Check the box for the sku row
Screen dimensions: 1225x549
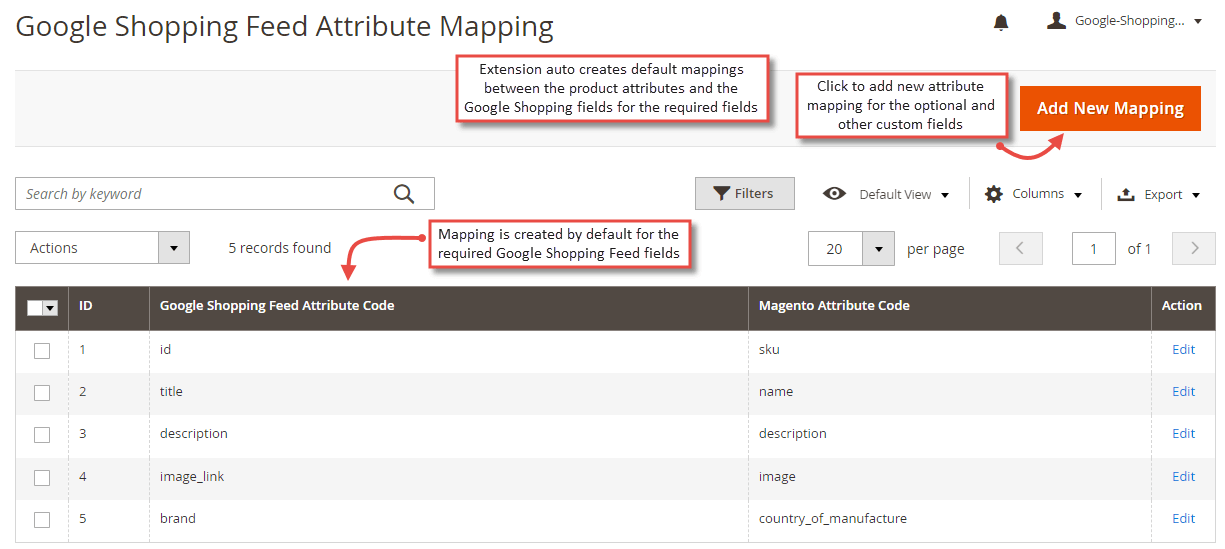pos(42,351)
